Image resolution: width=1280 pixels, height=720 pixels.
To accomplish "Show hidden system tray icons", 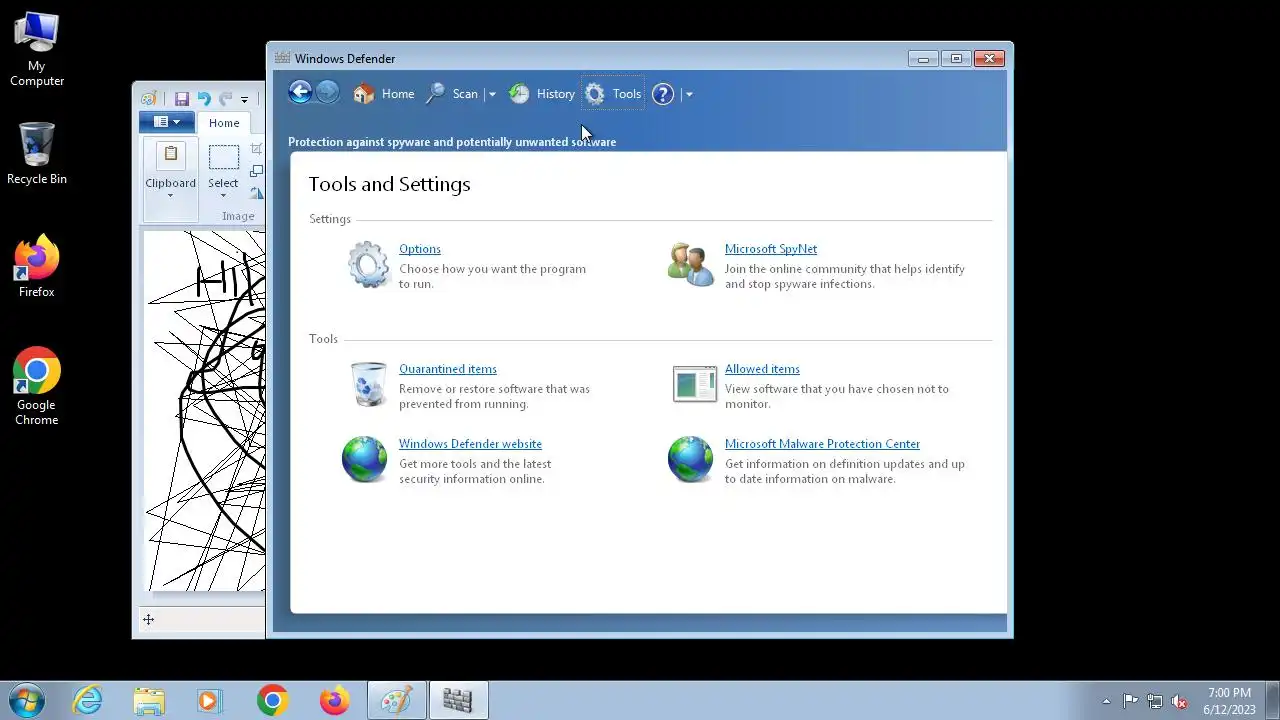I will point(1106,701).
